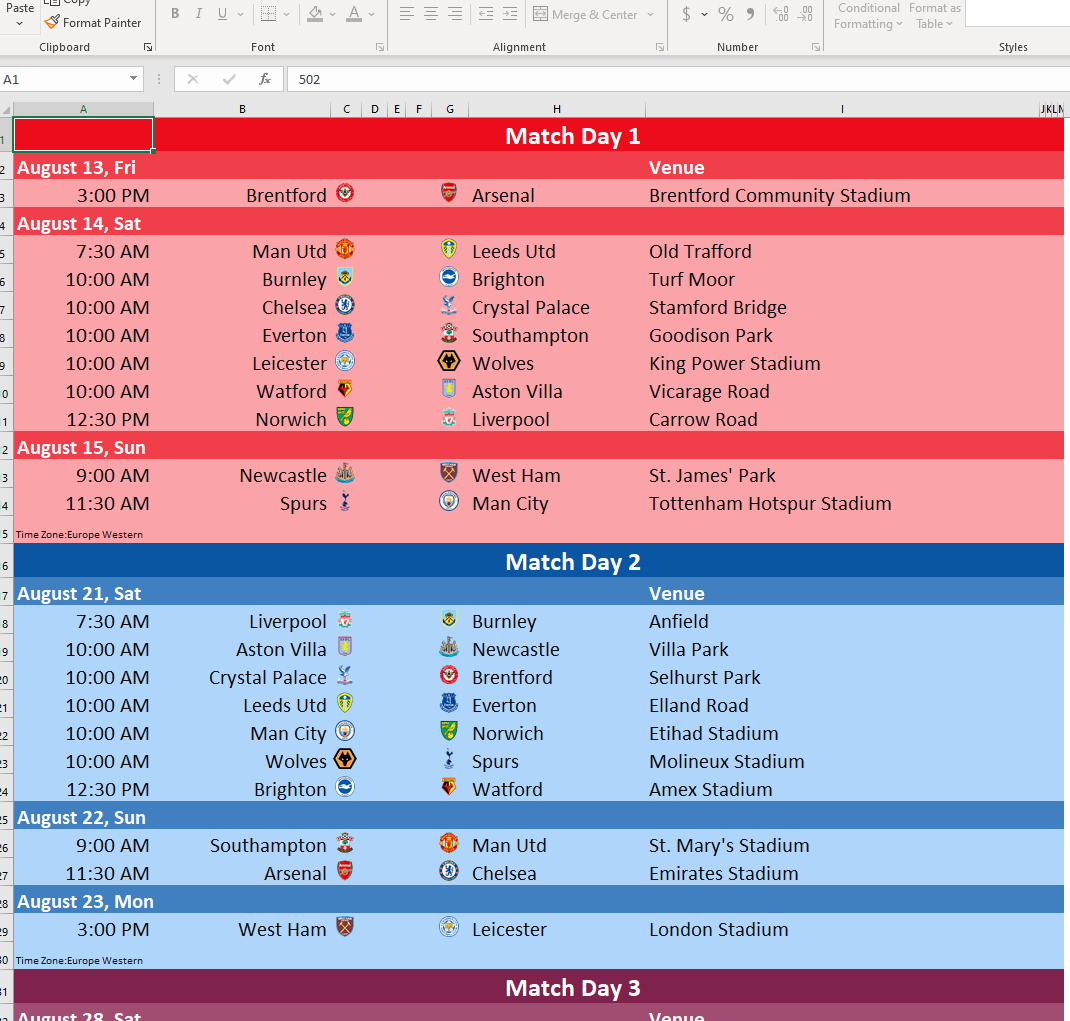Select column H header
This screenshot has height=1021, width=1070.
point(557,109)
